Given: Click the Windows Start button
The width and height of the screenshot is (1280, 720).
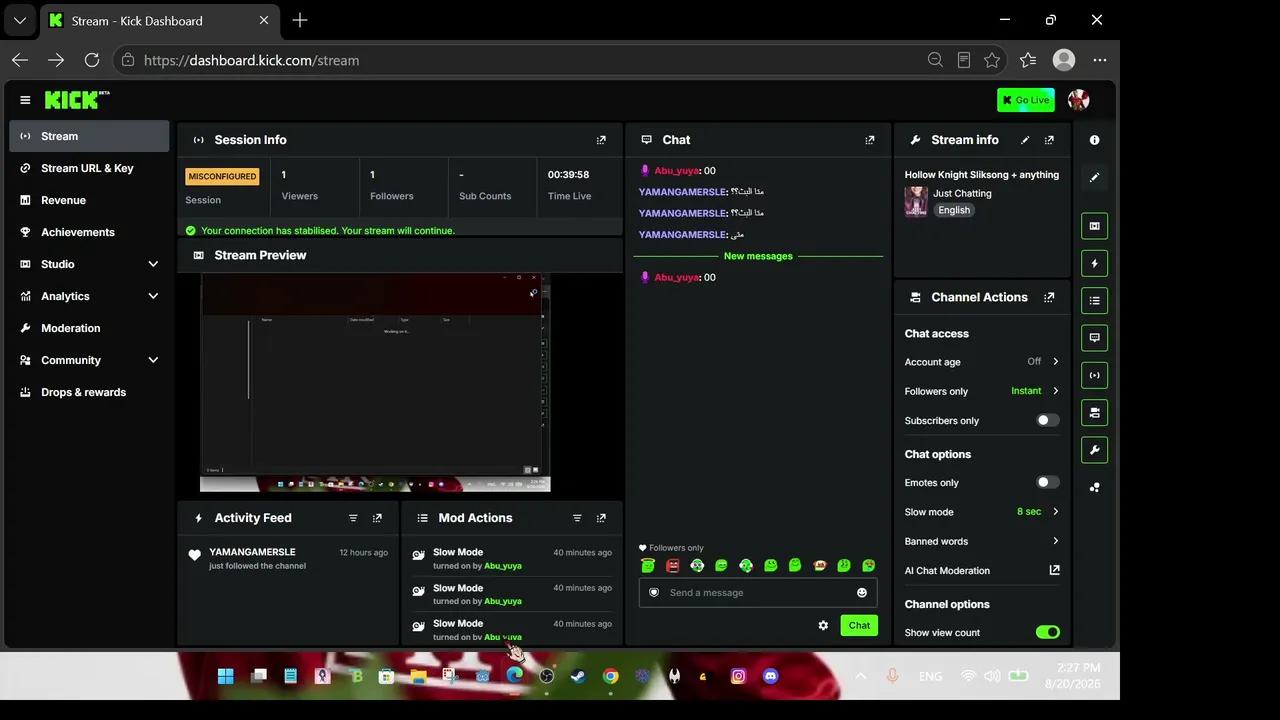Looking at the screenshot, I should coord(226,676).
